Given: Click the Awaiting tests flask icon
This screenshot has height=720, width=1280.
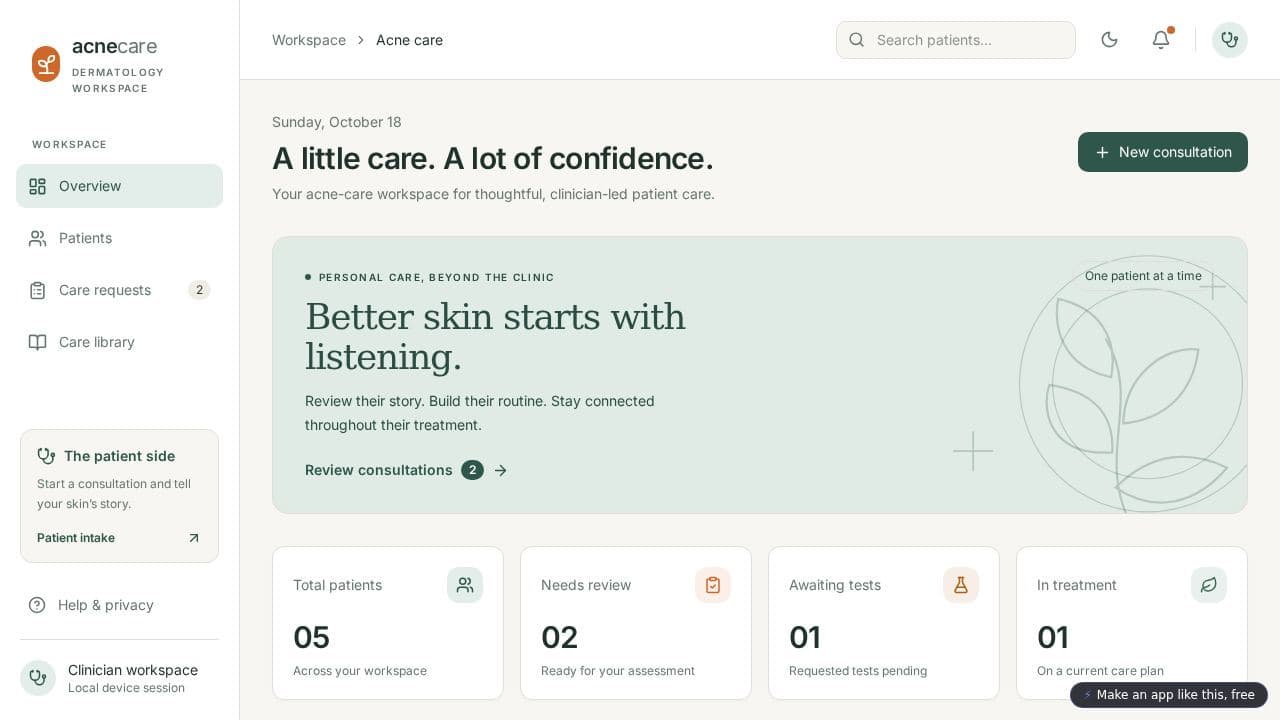Looking at the screenshot, I should click(961, 585).
